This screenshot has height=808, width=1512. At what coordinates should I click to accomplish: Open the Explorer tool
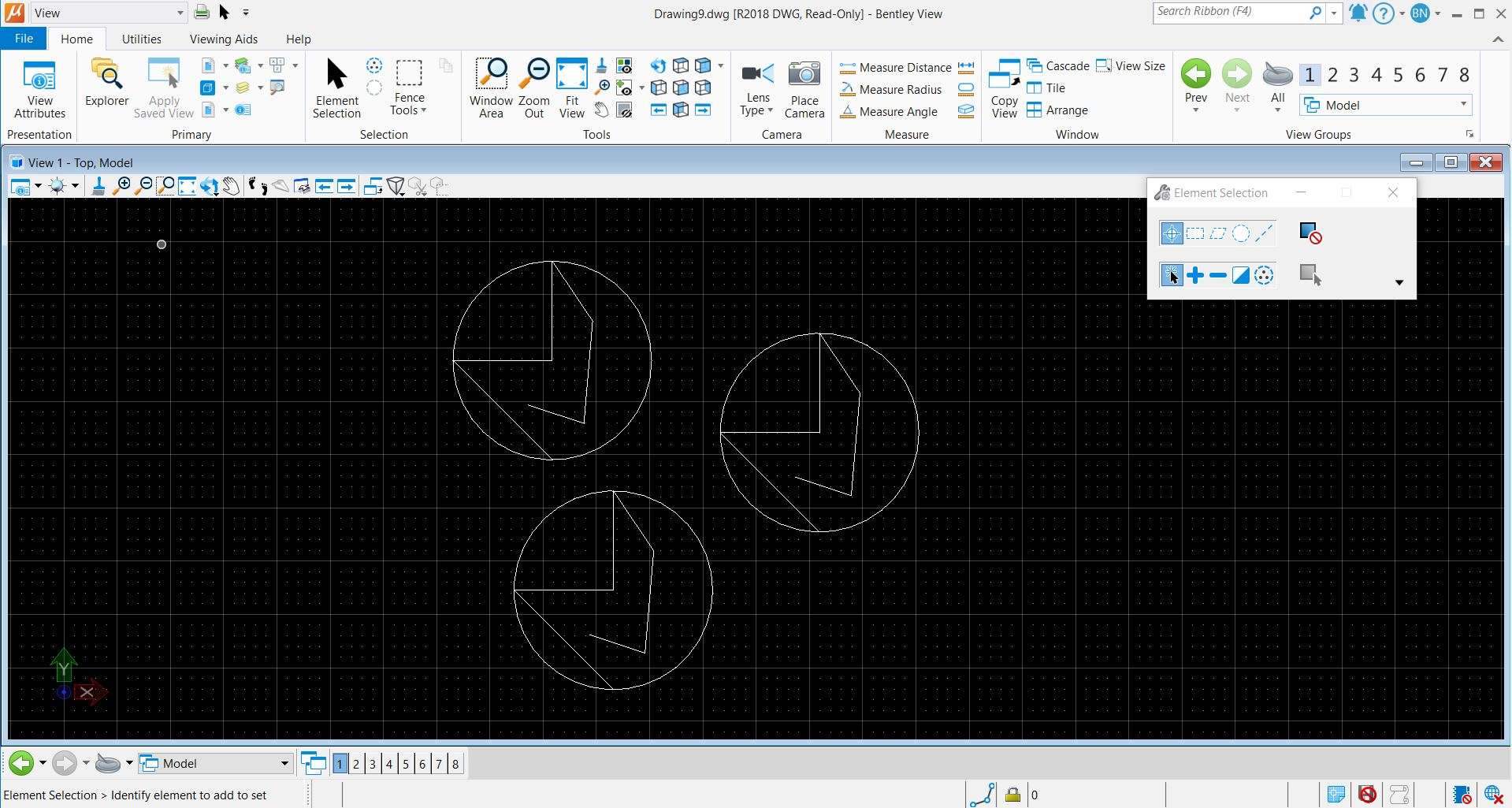pyautogui.click(x=106, y=84)
